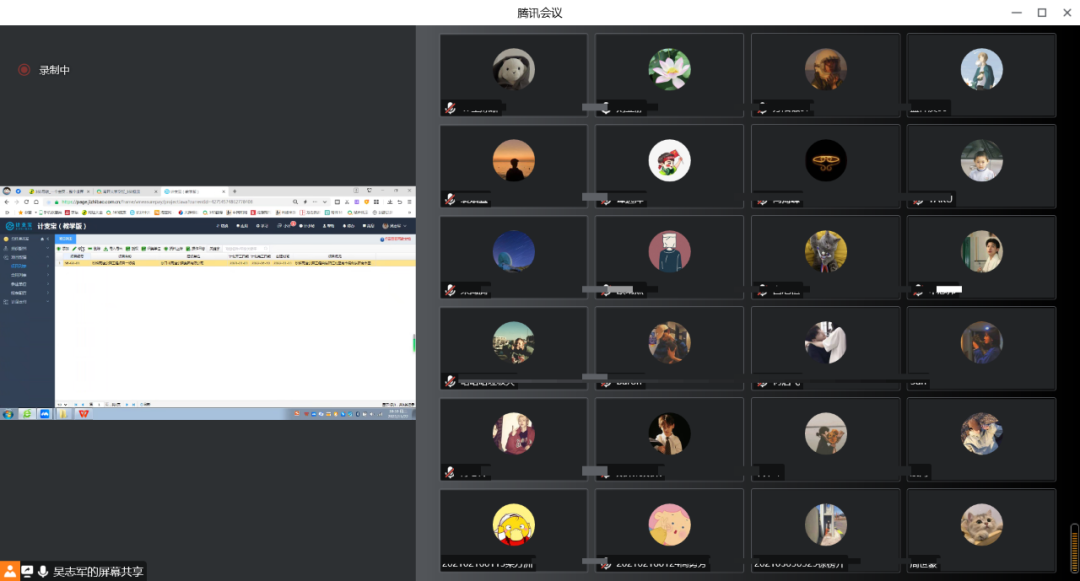Click the search magnifier in shared browser
Screen dimensions: 1080x581
pos(295,202)
